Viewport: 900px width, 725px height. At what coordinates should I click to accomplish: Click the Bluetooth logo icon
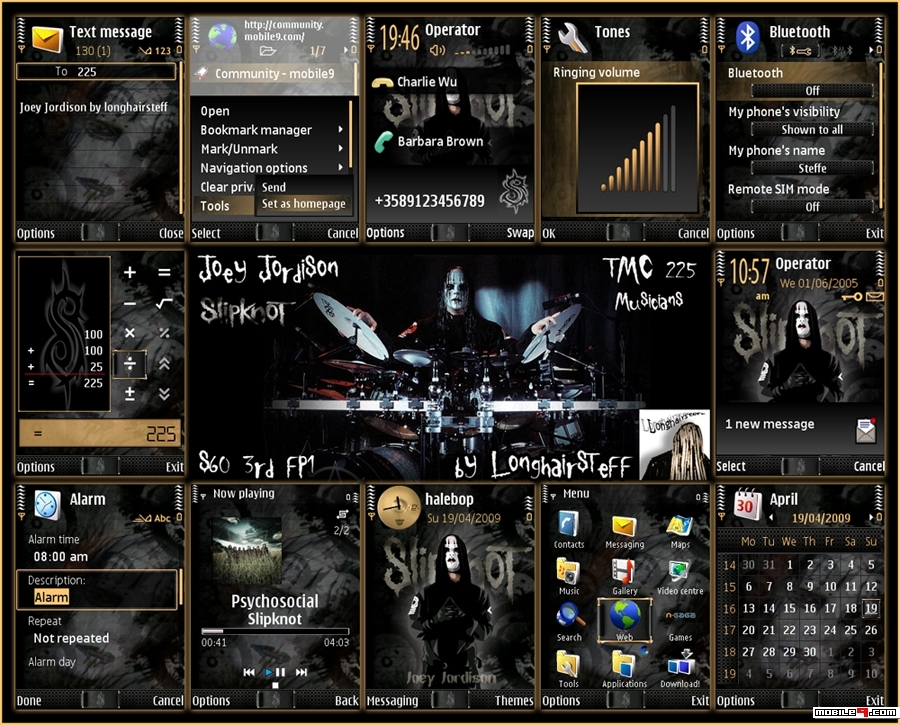[747, 37]
